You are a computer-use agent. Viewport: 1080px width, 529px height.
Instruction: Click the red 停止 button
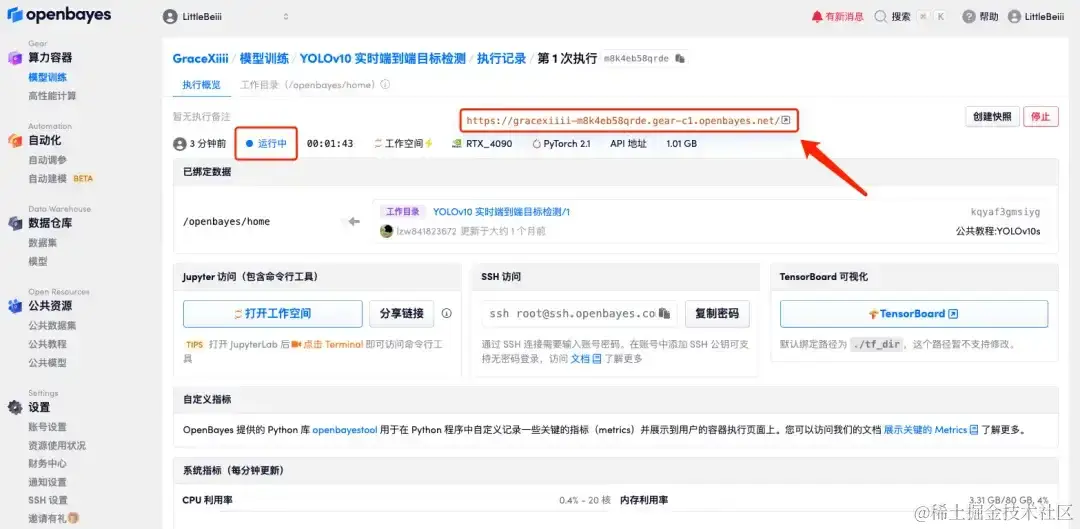pos(1041,117)
